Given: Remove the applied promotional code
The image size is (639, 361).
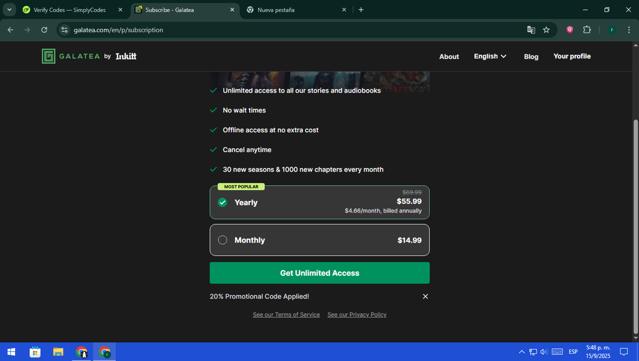Looking at the screenshot, I should [425, 297].
